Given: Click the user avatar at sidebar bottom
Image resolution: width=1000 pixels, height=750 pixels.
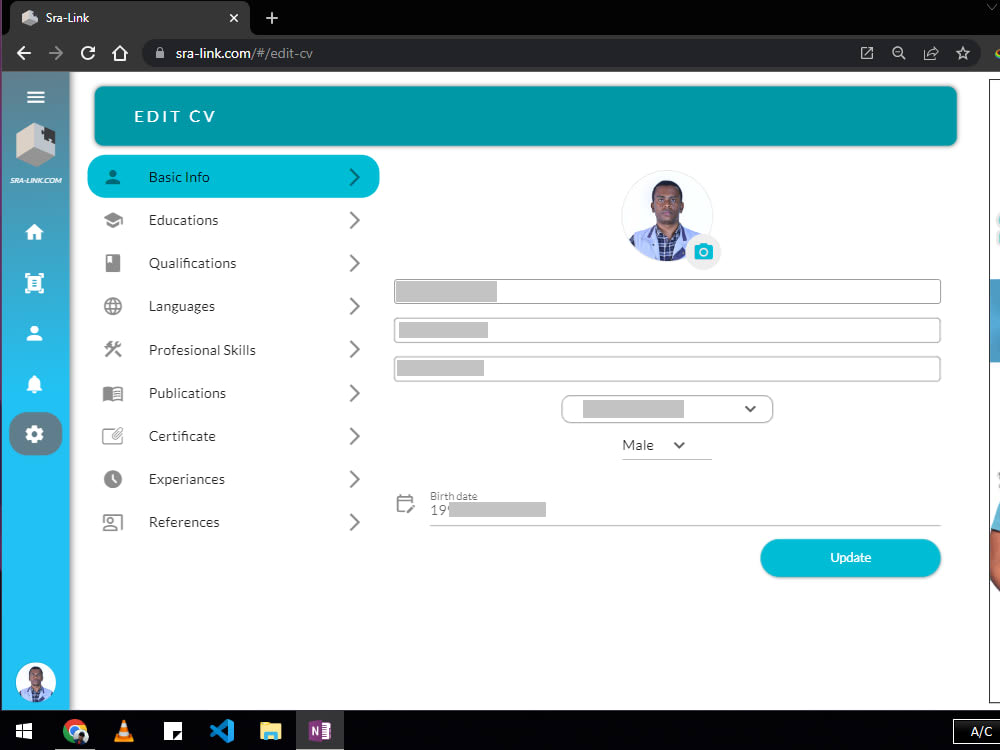Looking at the screenshot, I should click(36, 682).
